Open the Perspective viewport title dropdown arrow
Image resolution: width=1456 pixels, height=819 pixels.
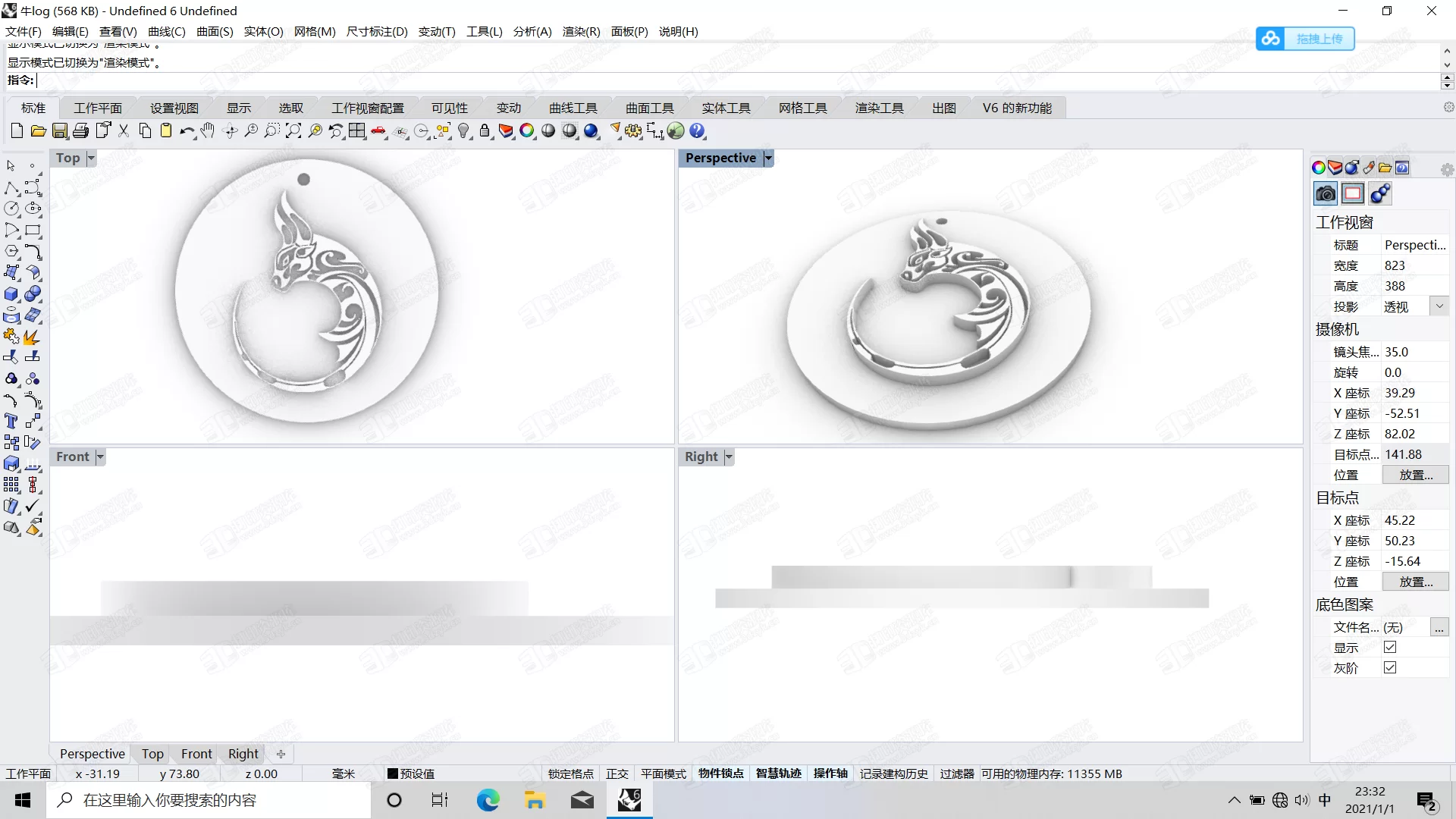(x=768, y=158)
